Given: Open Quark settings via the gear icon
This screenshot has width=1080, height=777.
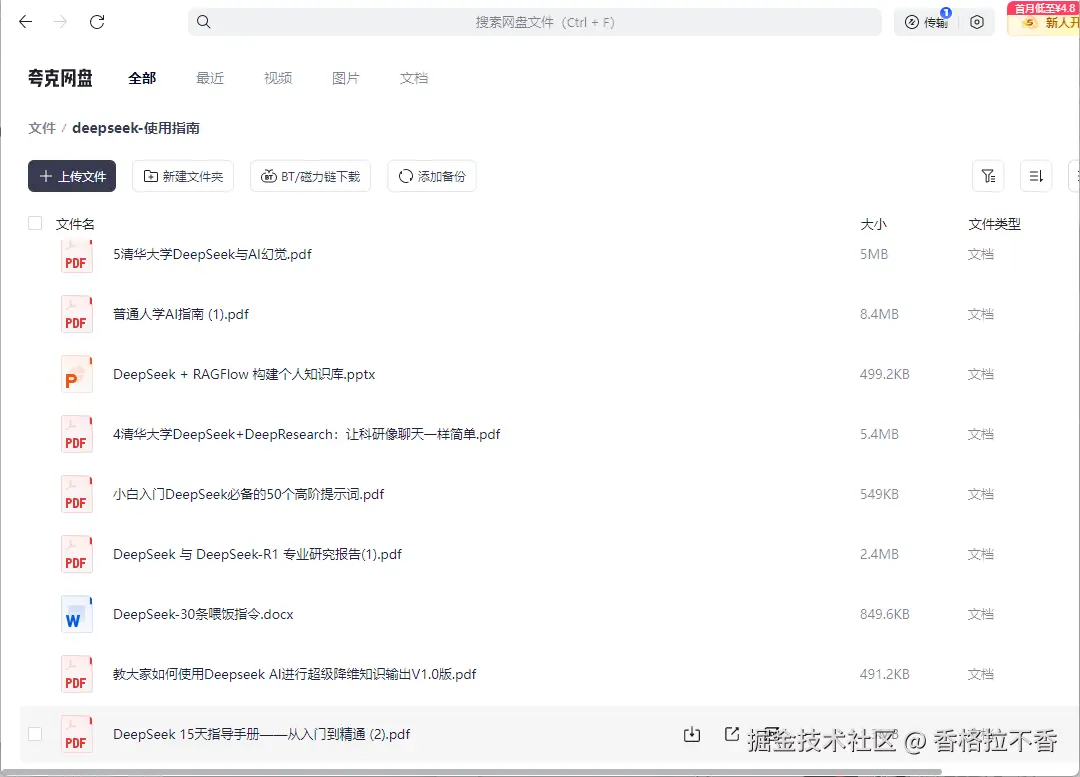Looking at the screenshot, I should tap(977, 21).
